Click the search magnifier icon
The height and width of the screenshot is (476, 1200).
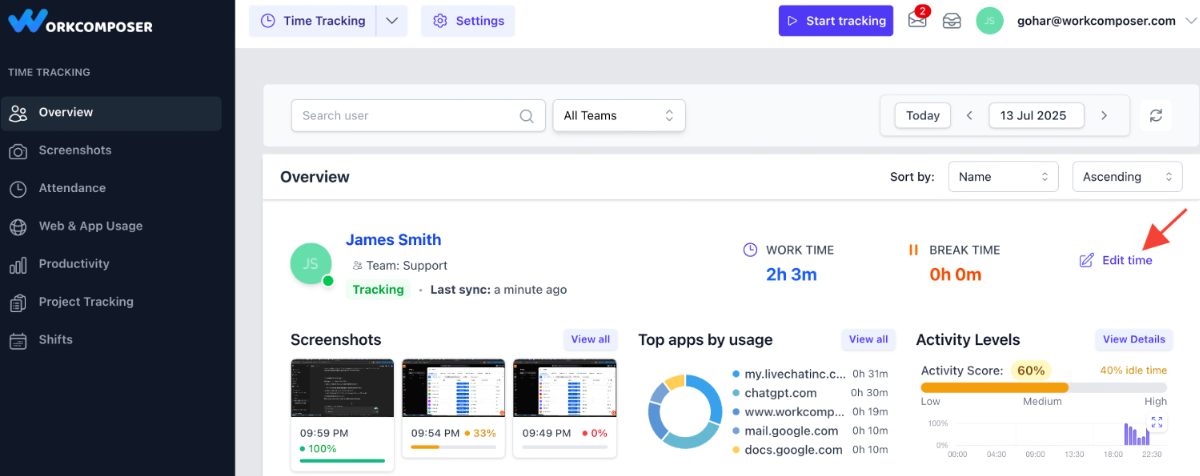coord(527,116)
